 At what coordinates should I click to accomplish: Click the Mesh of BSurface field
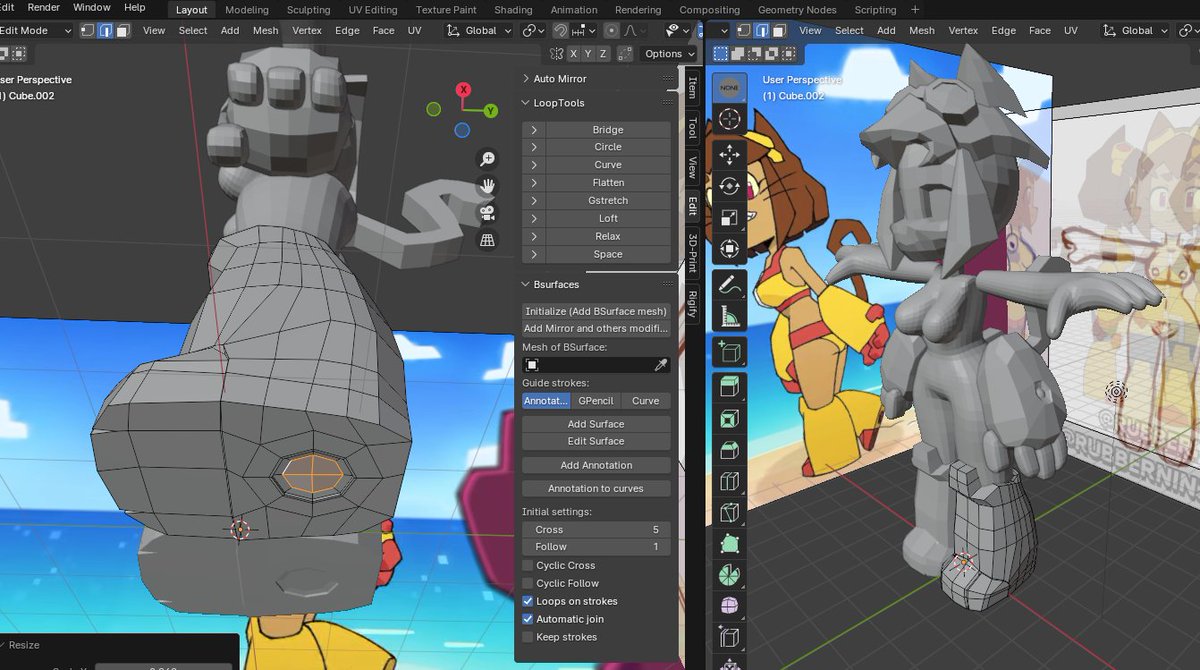tap(596, 366)
